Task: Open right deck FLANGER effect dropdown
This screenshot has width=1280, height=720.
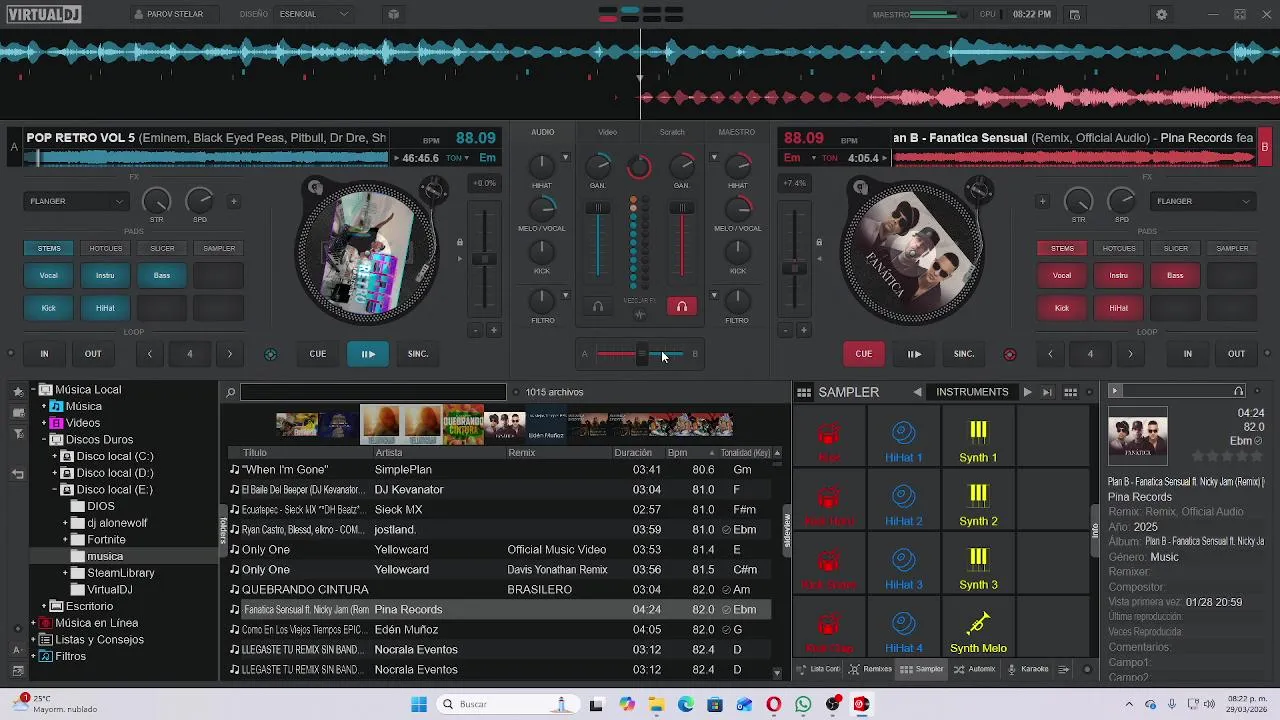Action: pyautogui.click(x=1204, y=201)
